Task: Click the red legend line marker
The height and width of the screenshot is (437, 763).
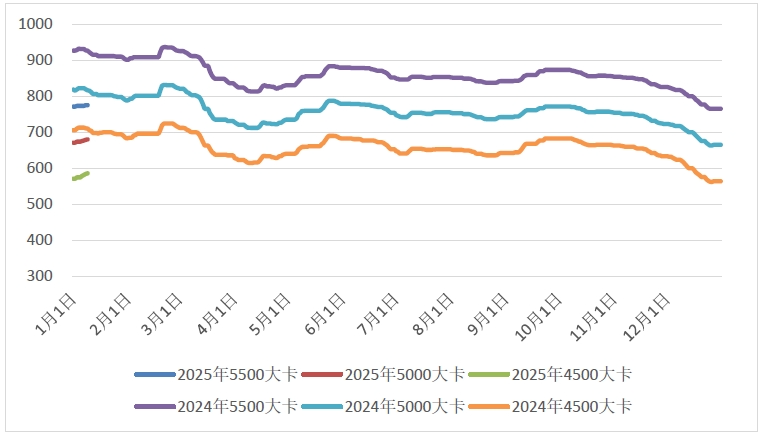Action: point(320,375)
